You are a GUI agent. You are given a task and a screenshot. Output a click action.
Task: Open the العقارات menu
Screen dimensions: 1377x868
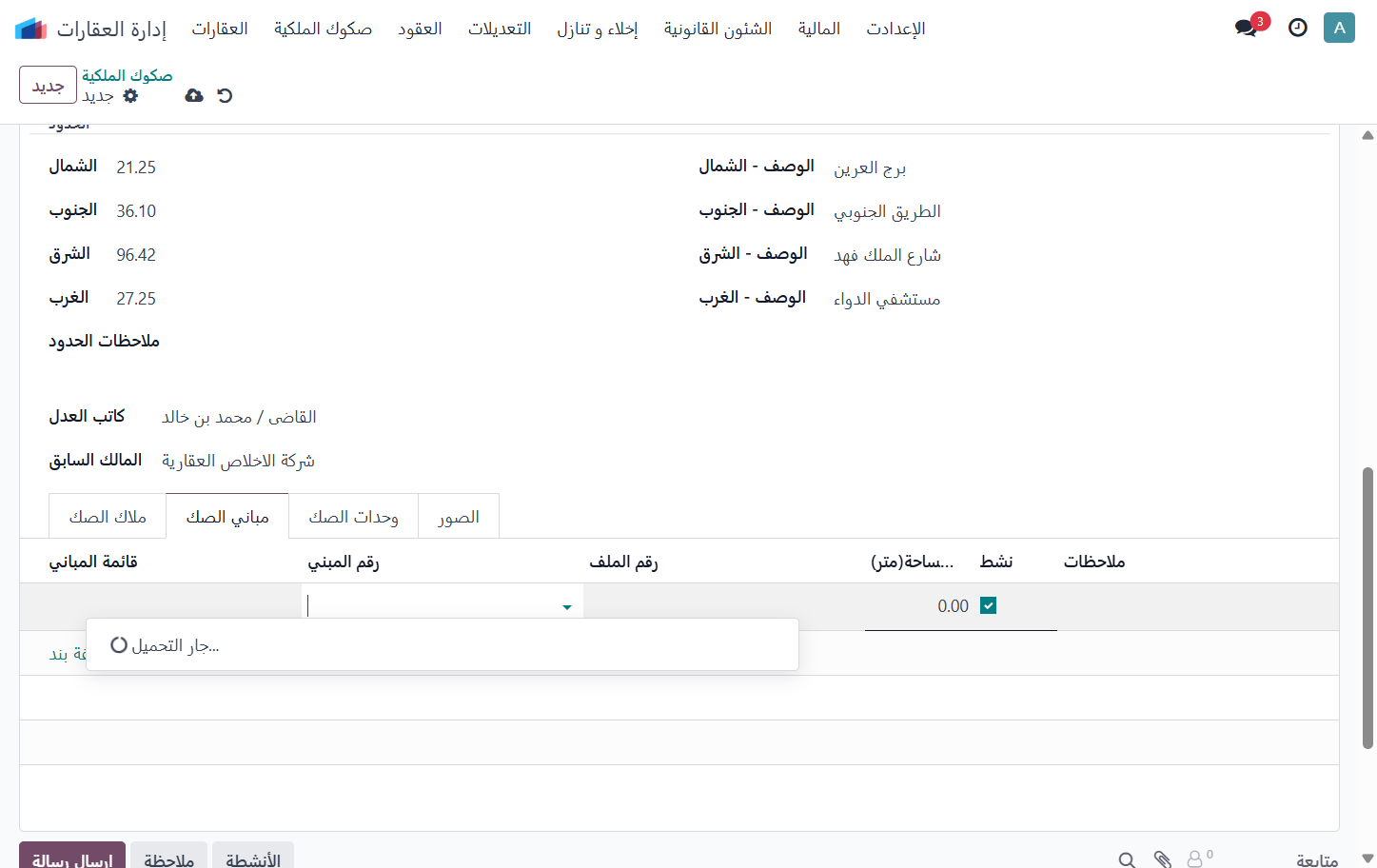point(220,29)
